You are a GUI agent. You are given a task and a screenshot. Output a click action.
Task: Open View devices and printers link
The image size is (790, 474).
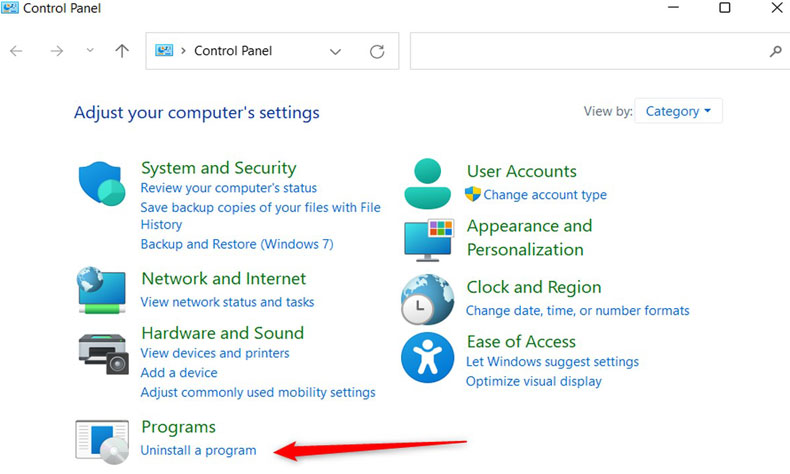(215, 353)
